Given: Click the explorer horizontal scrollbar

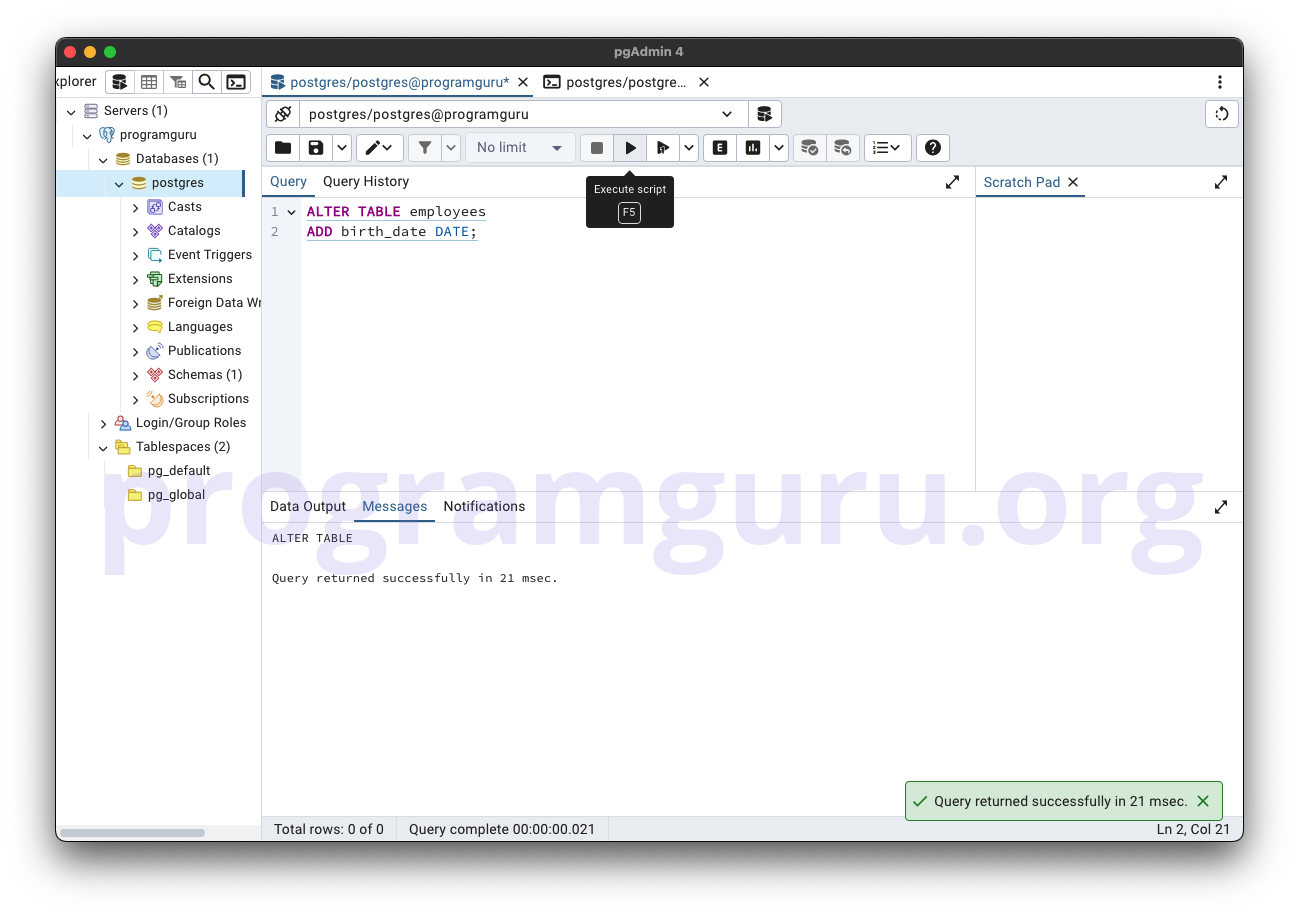Looking at the screenshot, I should tap(132, 833).
